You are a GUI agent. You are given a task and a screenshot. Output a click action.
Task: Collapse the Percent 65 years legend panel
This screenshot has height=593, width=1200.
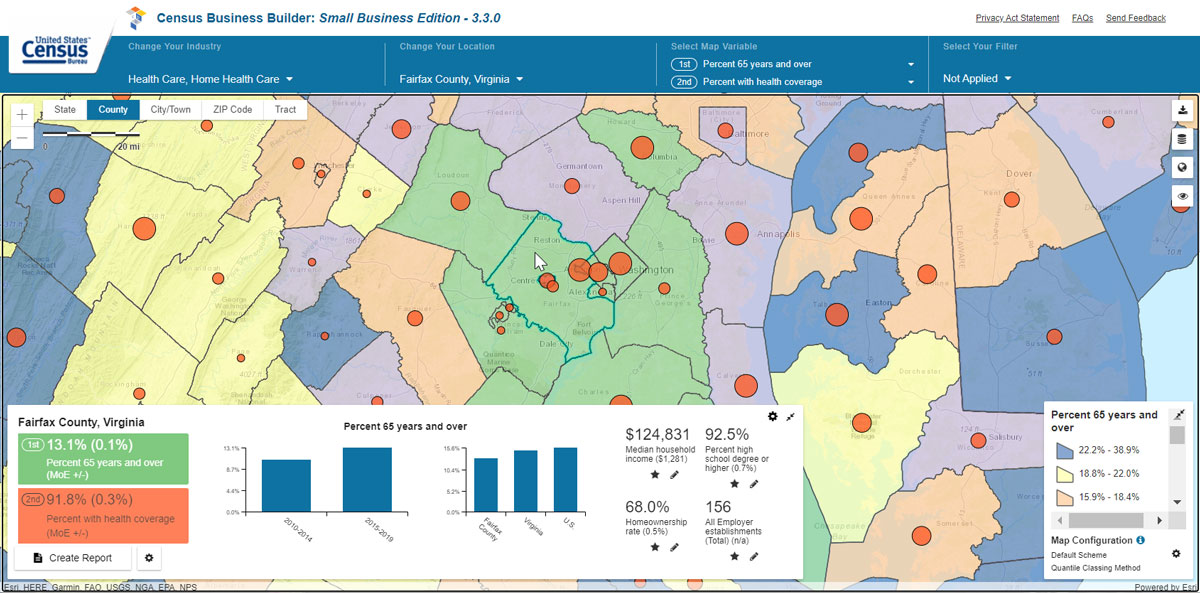tap(1177, 415)
